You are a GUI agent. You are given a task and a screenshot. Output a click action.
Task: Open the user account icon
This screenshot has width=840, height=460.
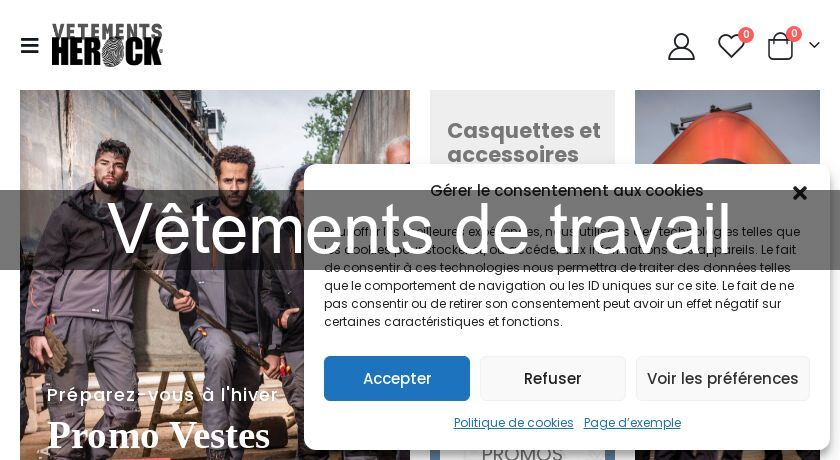click(x=681, y=47)
